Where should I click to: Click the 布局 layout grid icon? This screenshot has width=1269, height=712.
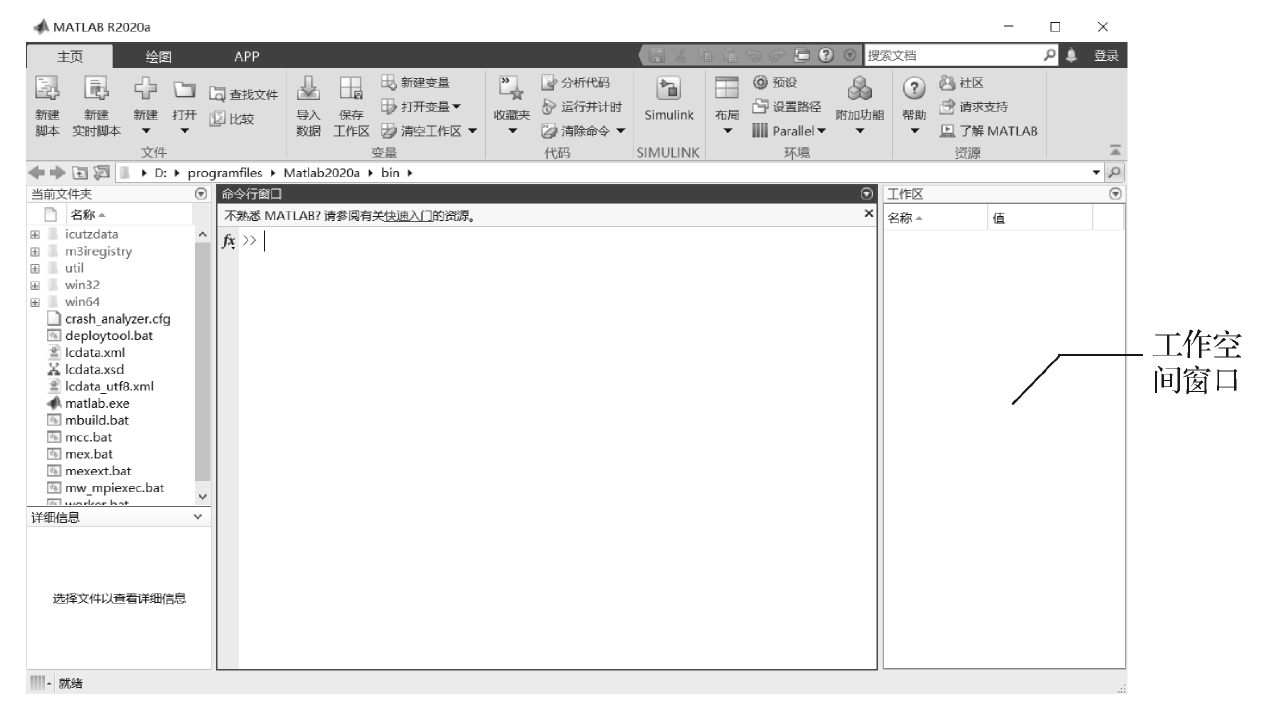click(728, 89)
